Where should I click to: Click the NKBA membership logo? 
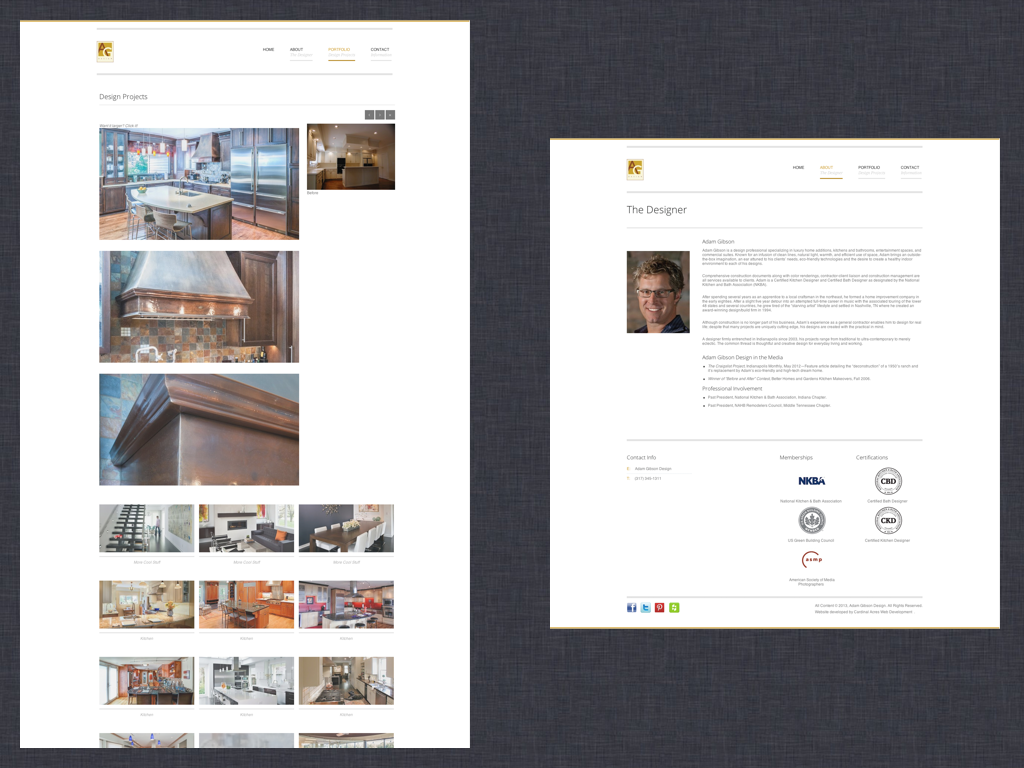click(811, 481)
